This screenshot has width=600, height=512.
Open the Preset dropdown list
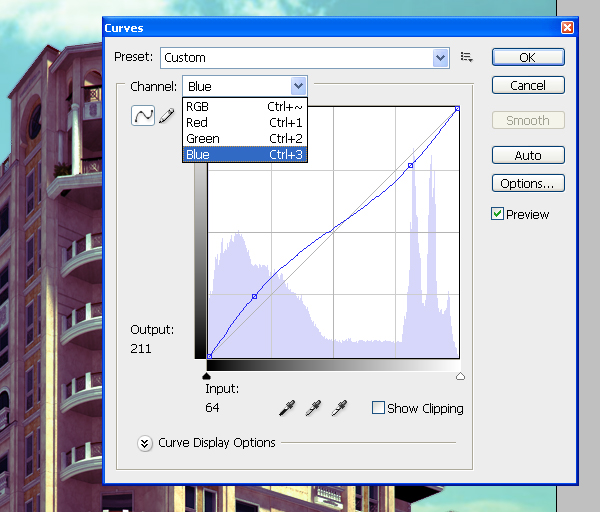click(x=440, y=58)
